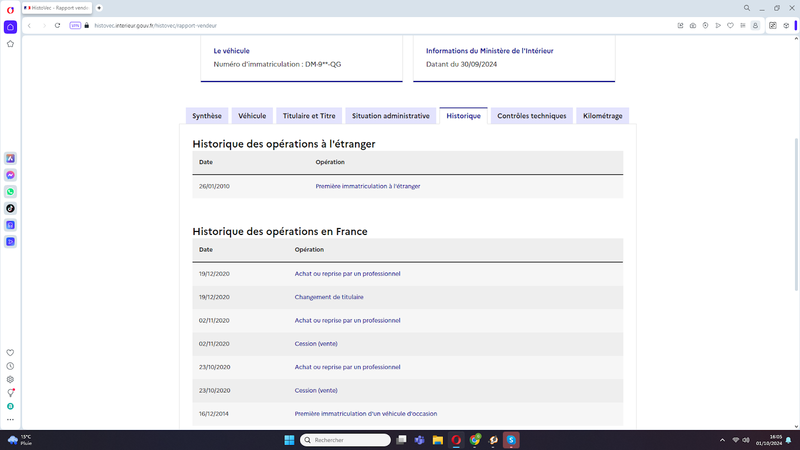Click the Rechercher taskbar search box

(345, 440)
